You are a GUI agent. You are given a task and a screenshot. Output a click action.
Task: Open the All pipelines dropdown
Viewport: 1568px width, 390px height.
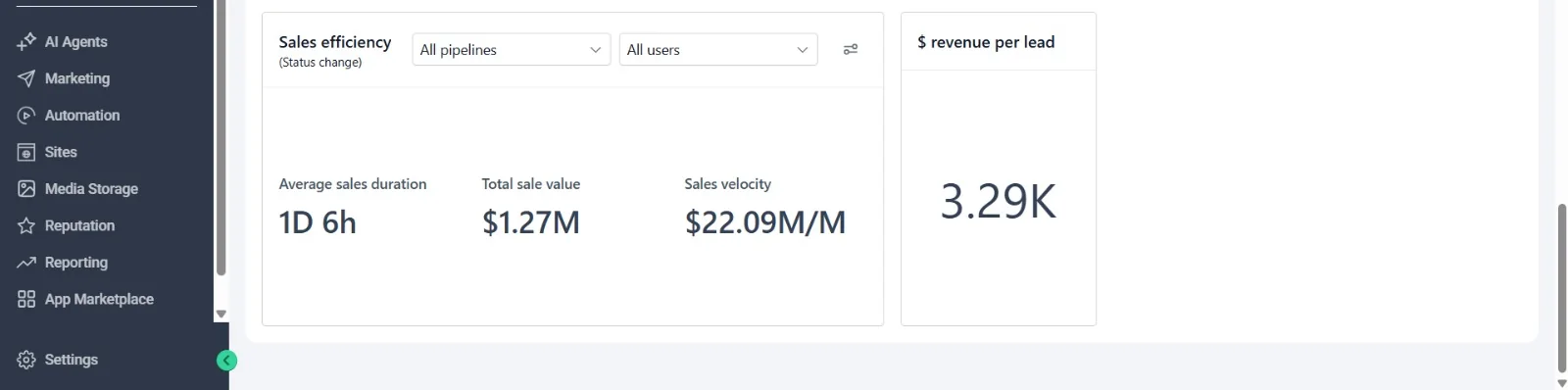[512, 50]
